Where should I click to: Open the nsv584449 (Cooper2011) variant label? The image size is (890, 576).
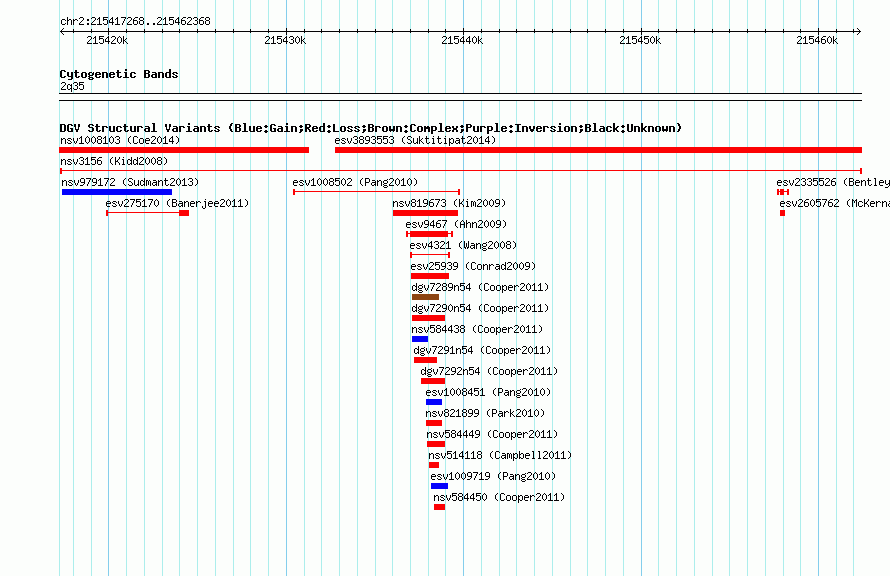pyautogui.click(x=492, y=434)
